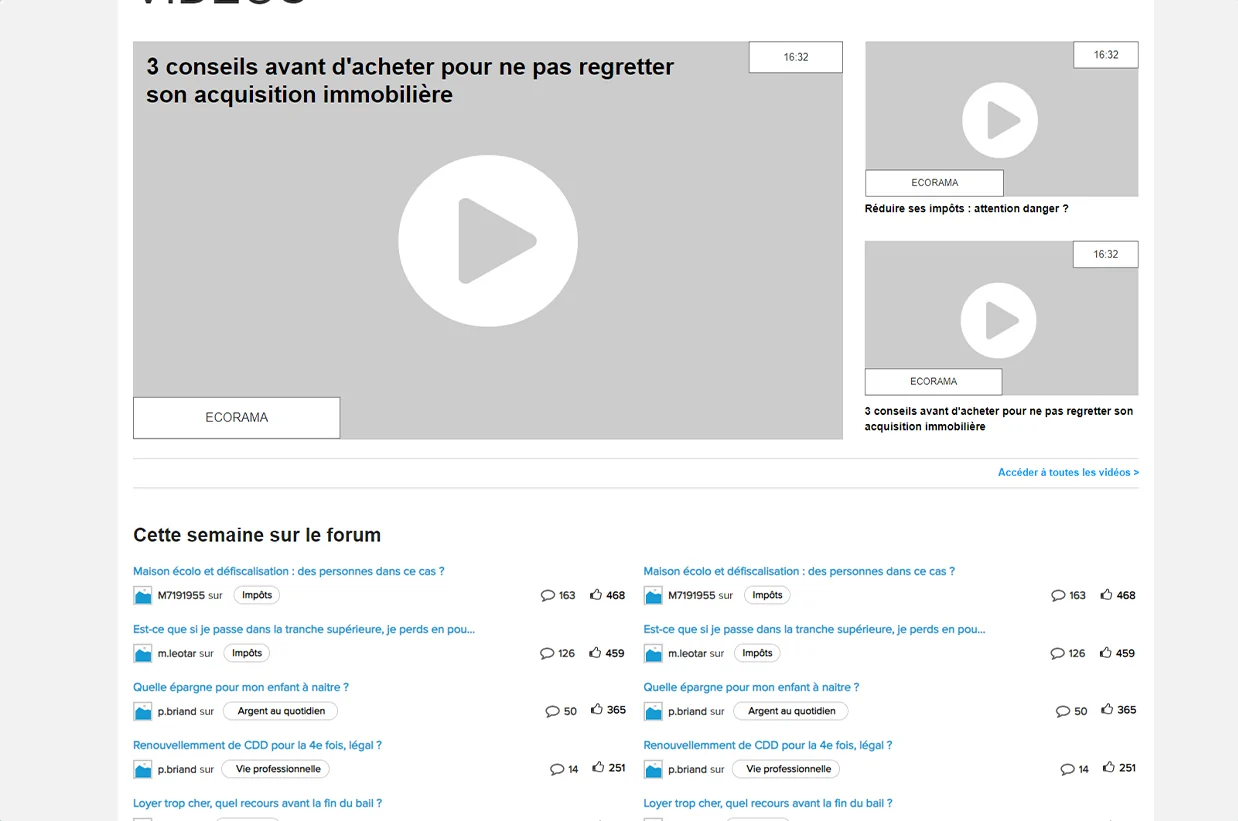Select left-column 'Argent au quotidien' tag
The width and height of the screenshot is (1238, 821).
pyautogui.click(x=281, y=711)
